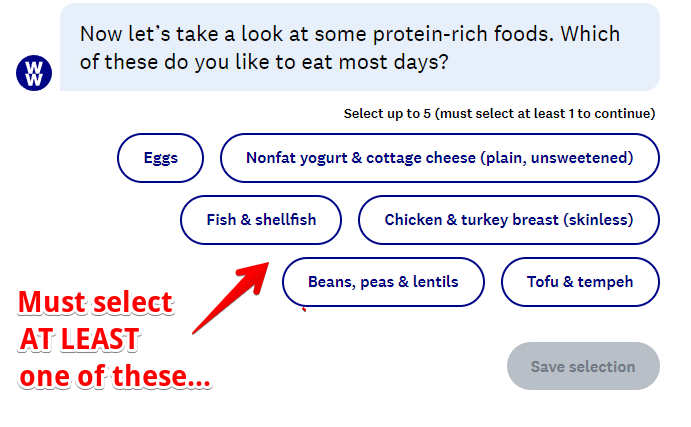Click the 'Select up to 5' instruction text
This screenshot has height=427, width=691.
[x=499, y=114]
